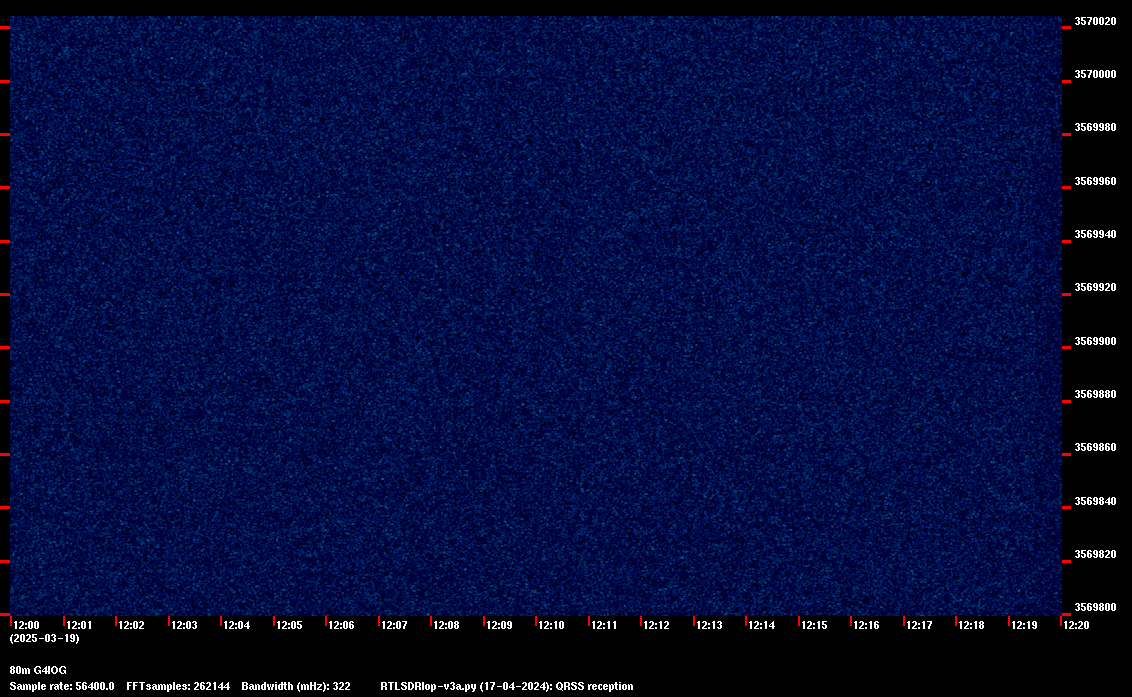Click the 12:19 time label
Screen dimensions: 1132x697
pos(1024,625)
